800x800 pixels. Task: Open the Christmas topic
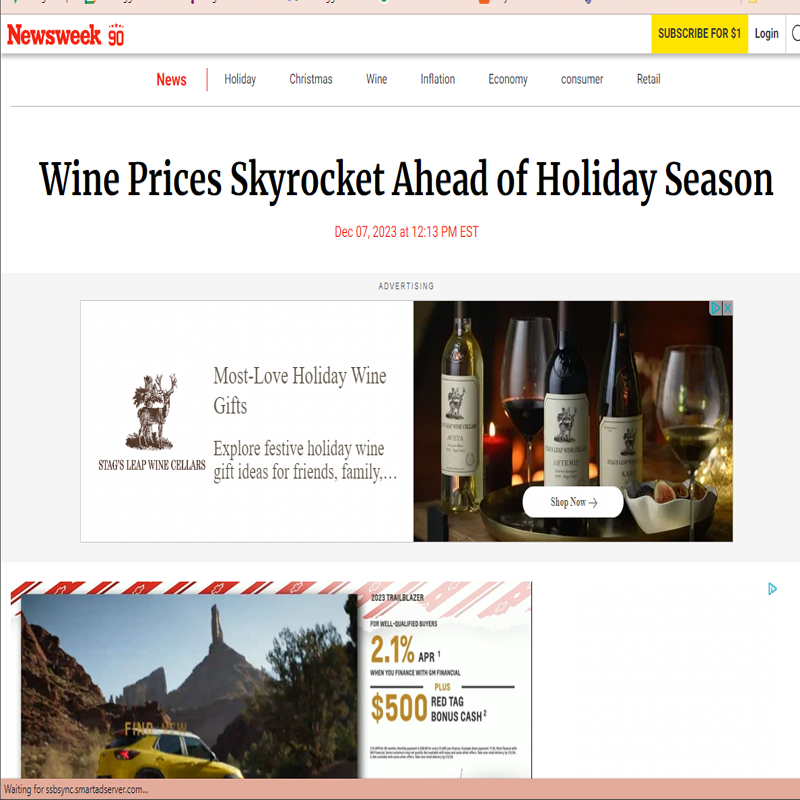click(311, 79)
